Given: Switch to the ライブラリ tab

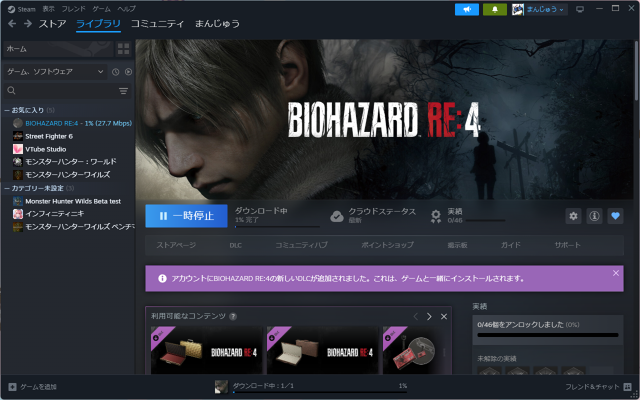Looking at the screenshot, I should tap(98, 24).
